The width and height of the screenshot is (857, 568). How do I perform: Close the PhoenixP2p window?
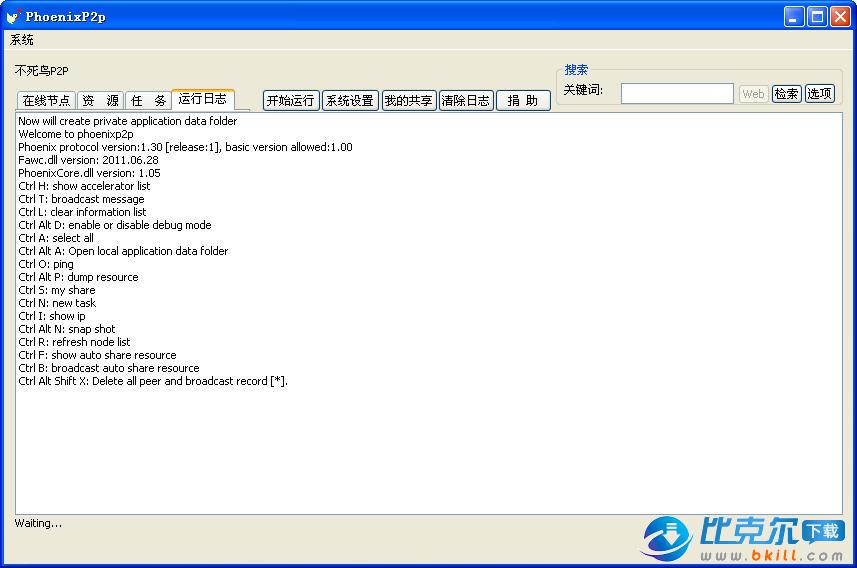click(840, 16)
